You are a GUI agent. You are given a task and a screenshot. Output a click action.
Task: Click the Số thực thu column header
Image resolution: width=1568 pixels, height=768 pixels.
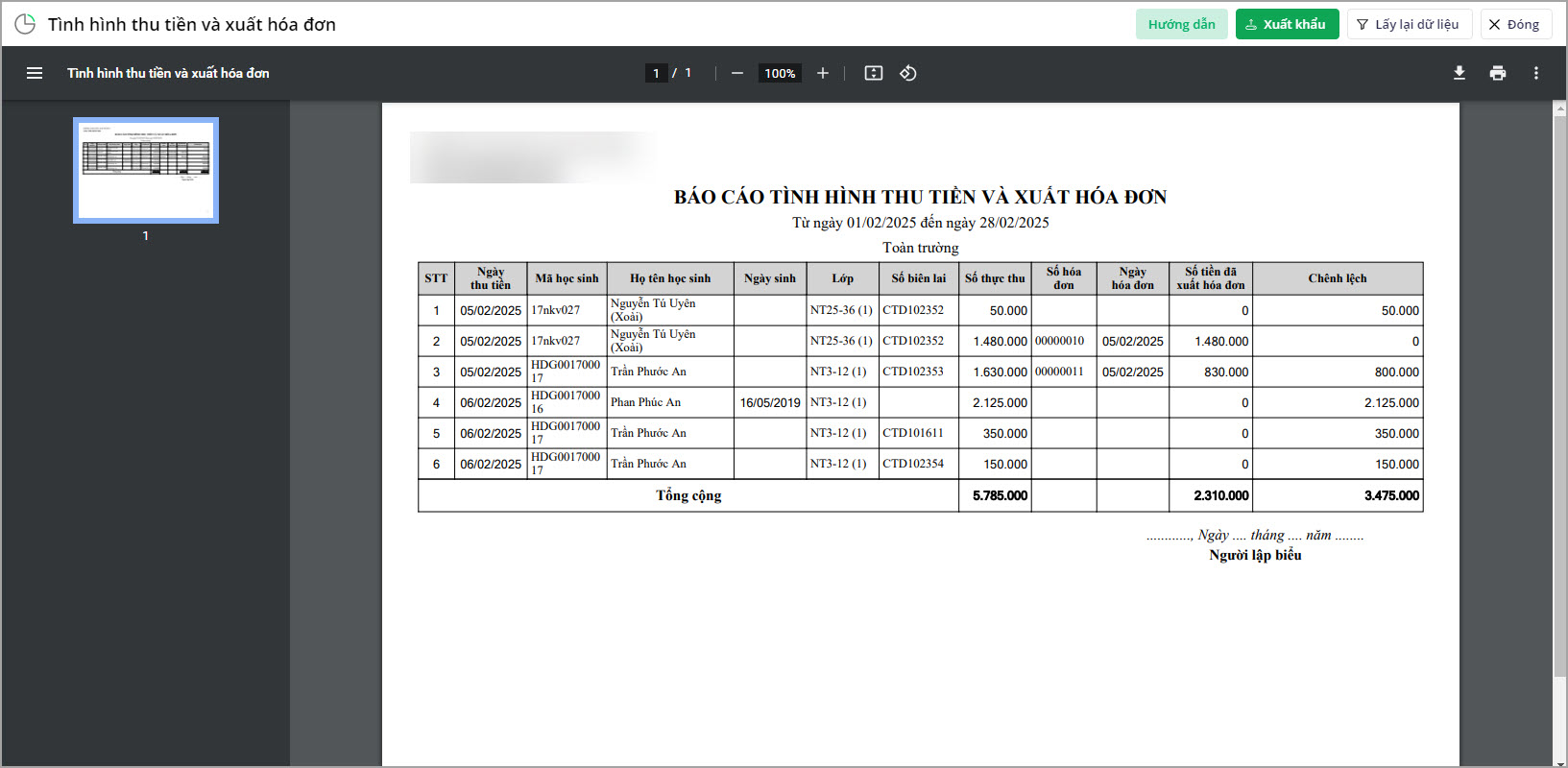pyautogui.click(x=995, y=278)
